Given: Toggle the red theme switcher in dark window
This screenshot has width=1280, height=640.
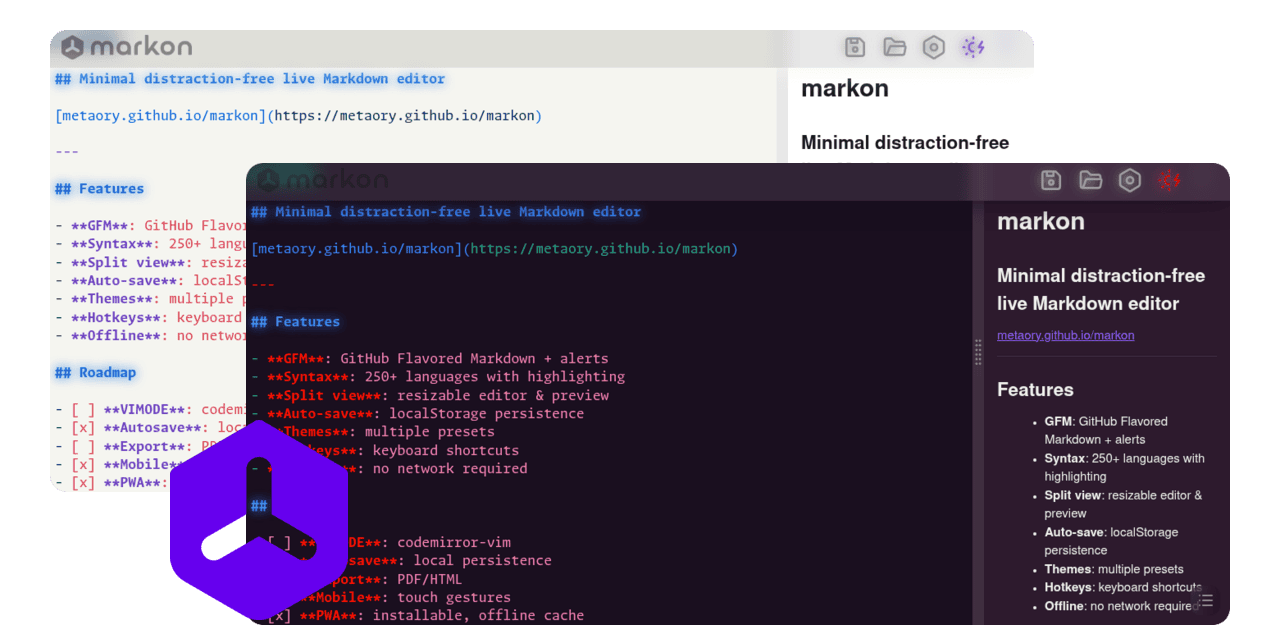Looking at the screenshot, I should [x=1169, y=180].
